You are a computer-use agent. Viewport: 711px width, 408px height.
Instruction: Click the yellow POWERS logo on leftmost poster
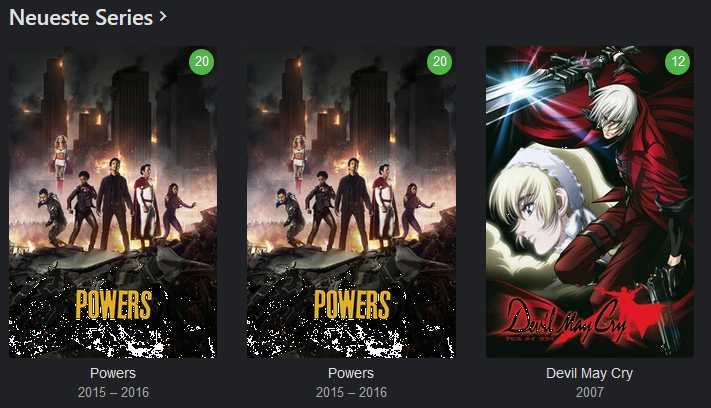click(113, 304)
